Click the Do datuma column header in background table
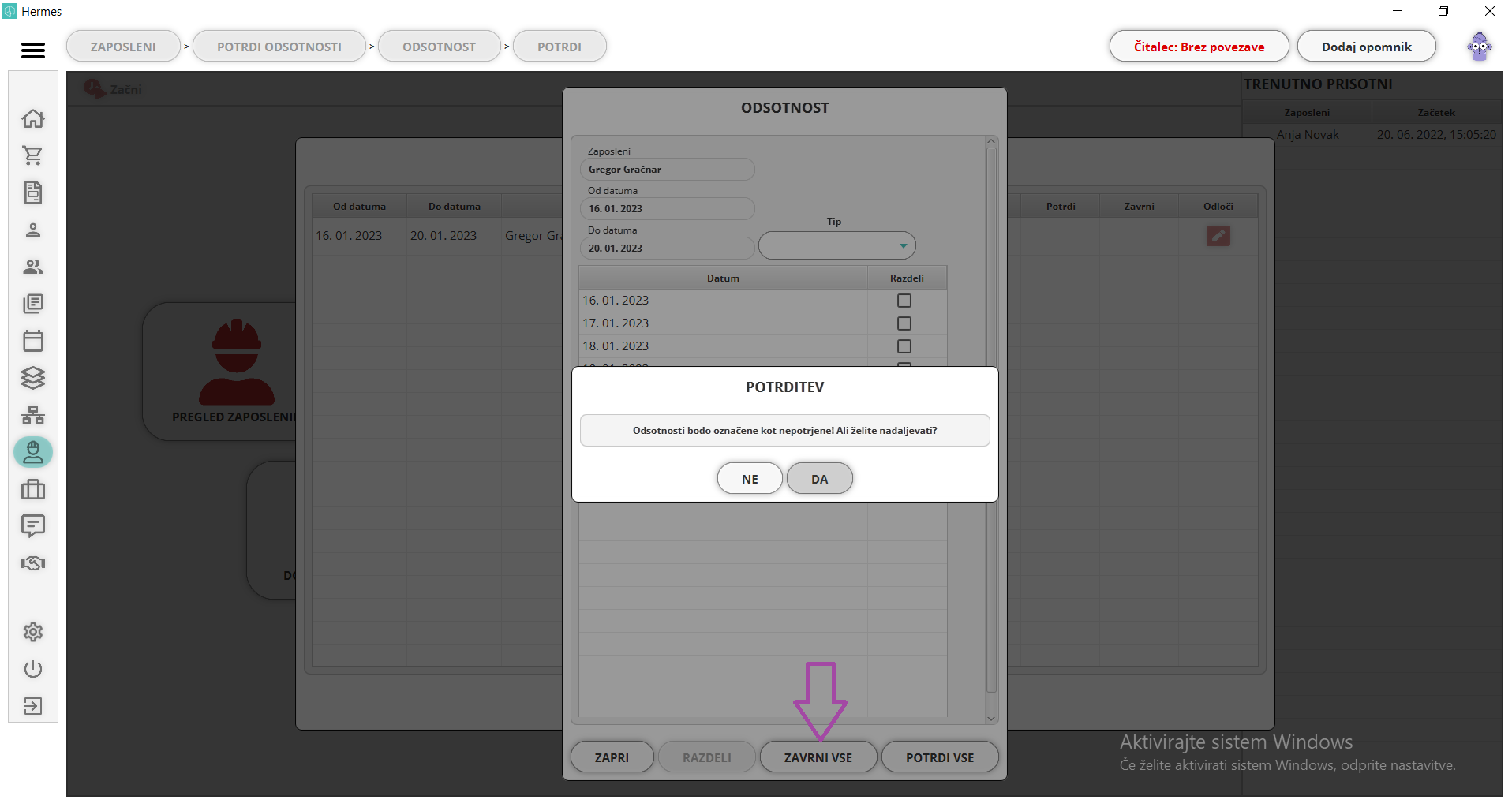 (x=454, y=206)
